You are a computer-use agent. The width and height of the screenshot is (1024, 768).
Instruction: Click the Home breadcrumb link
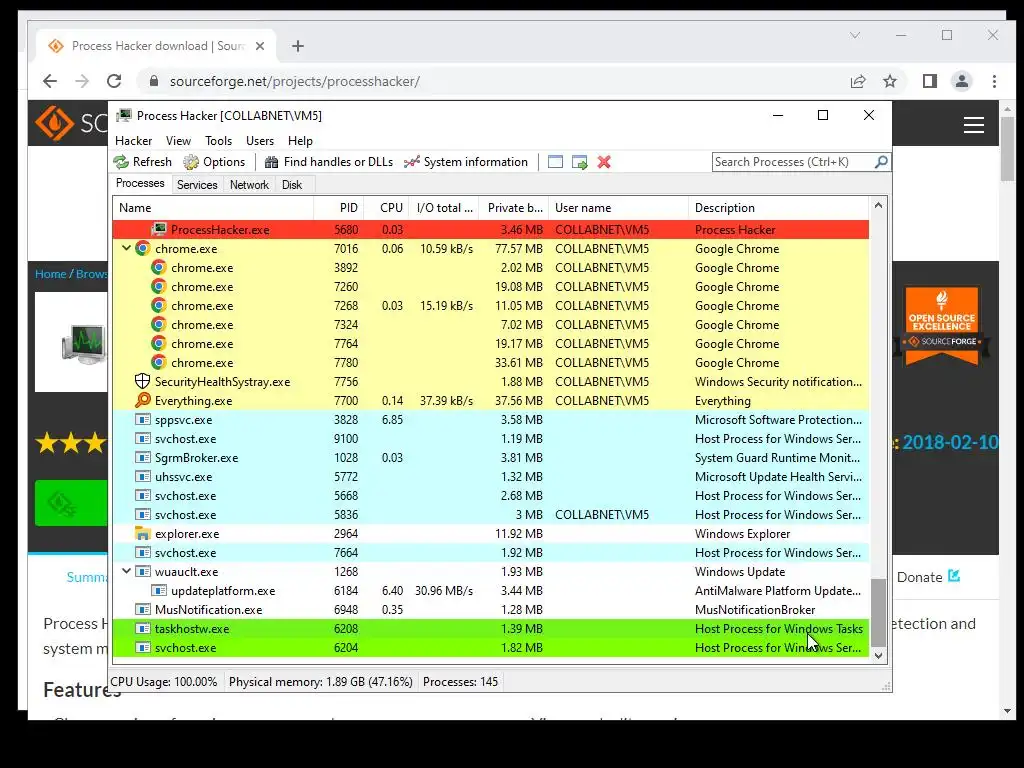click(50, 274)
